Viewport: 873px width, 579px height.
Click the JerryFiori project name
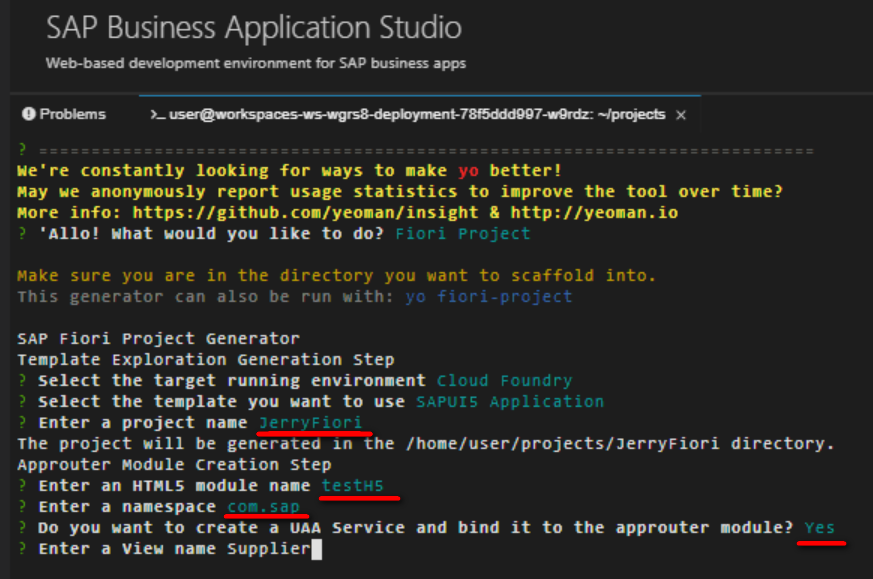click(311, 423)
